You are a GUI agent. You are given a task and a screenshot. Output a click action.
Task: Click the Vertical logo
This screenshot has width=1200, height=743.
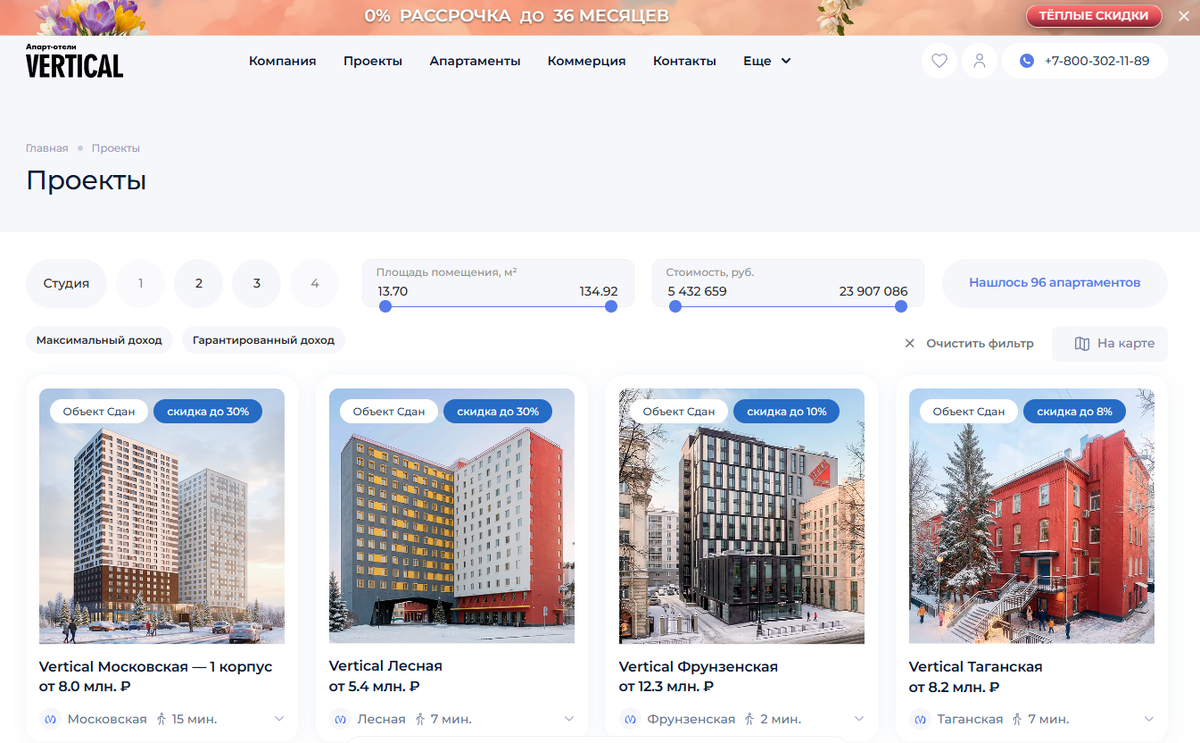(74, 61)
